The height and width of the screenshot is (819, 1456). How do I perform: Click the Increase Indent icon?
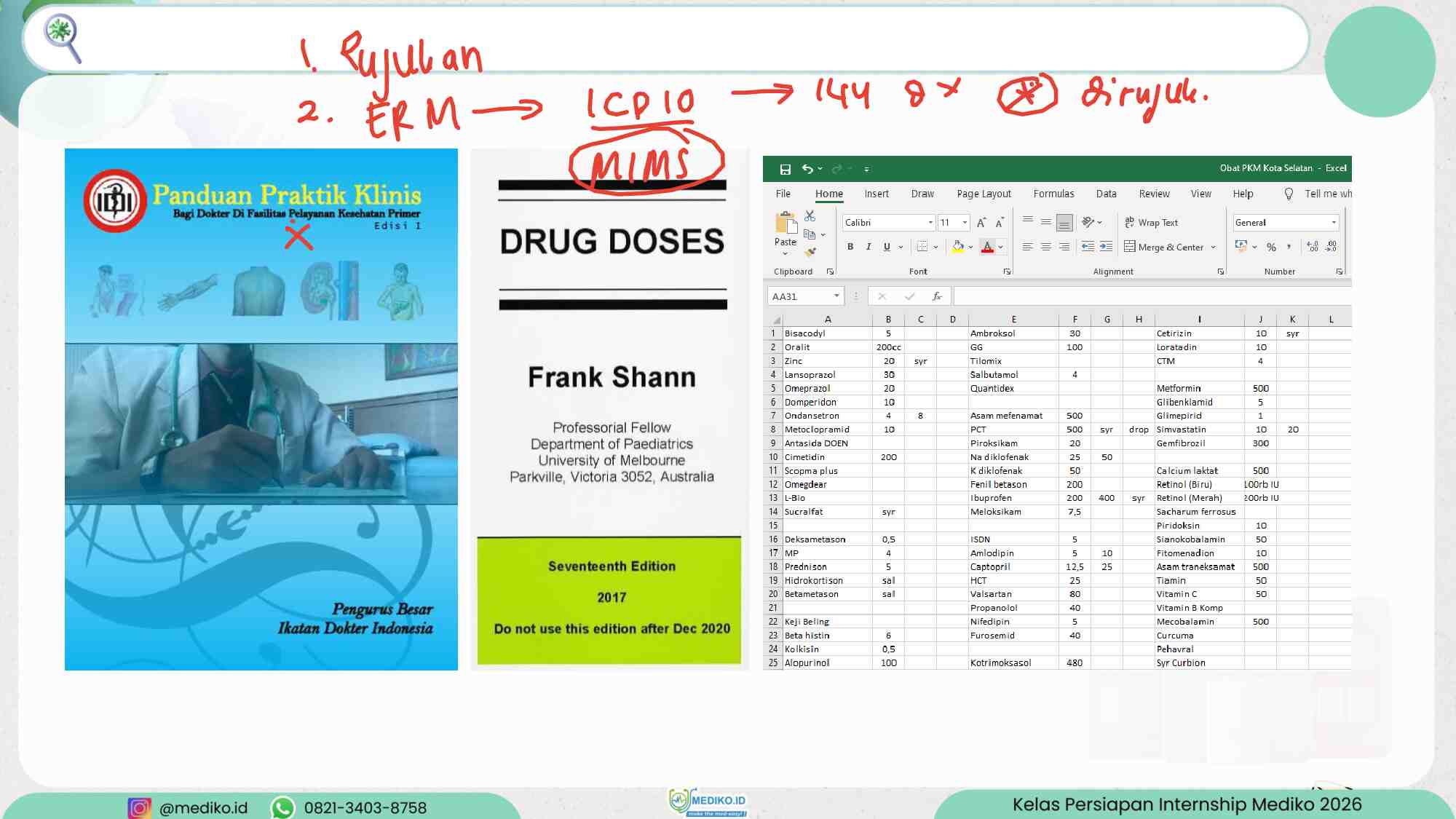click(1106, 247)
